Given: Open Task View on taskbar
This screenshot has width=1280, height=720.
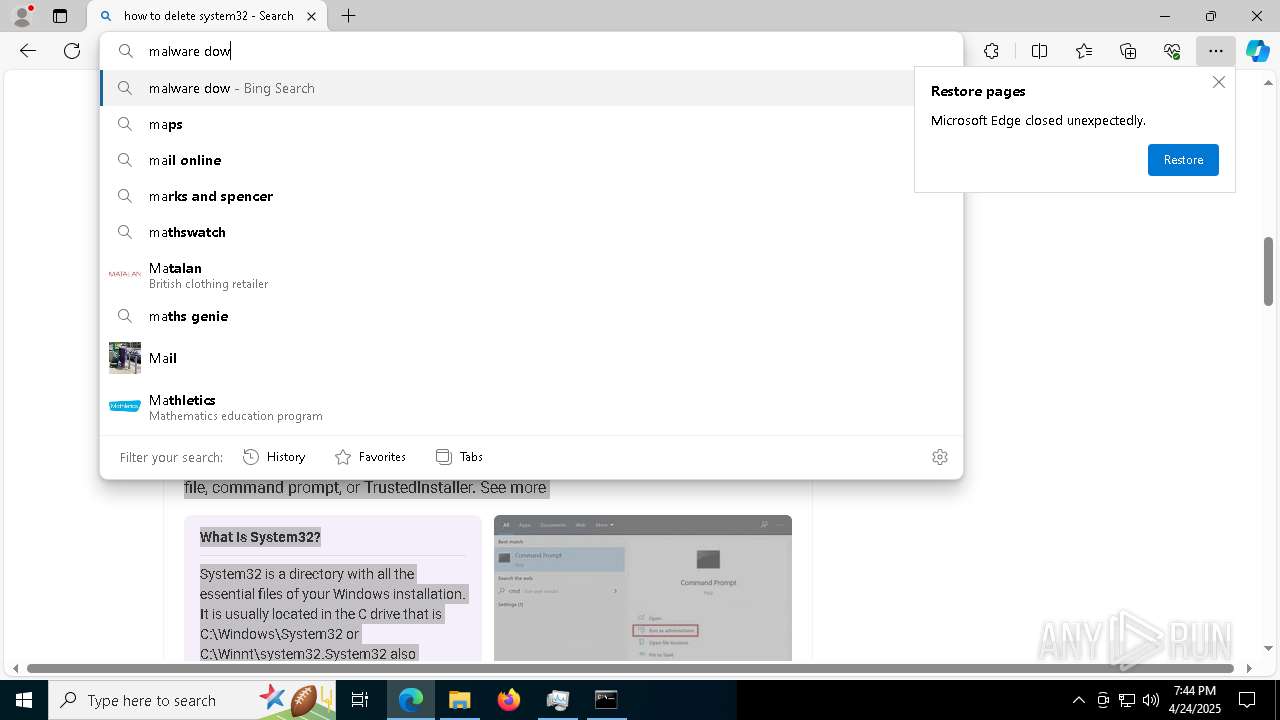Looking at the screenshot, I should pos(360,700).
